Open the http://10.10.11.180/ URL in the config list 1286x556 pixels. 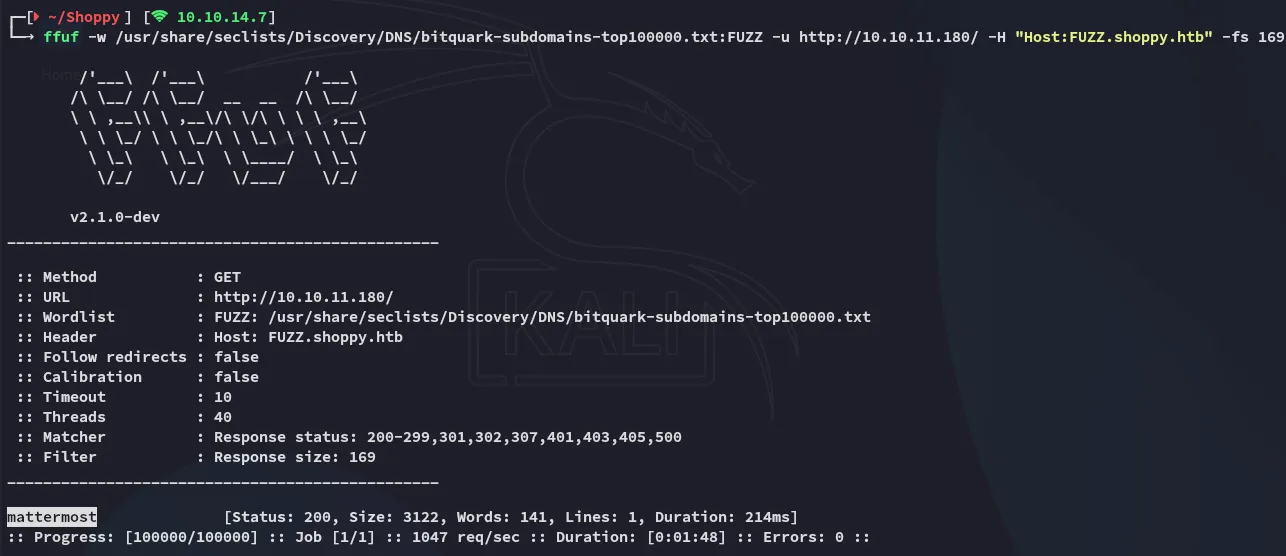(304, 297)
